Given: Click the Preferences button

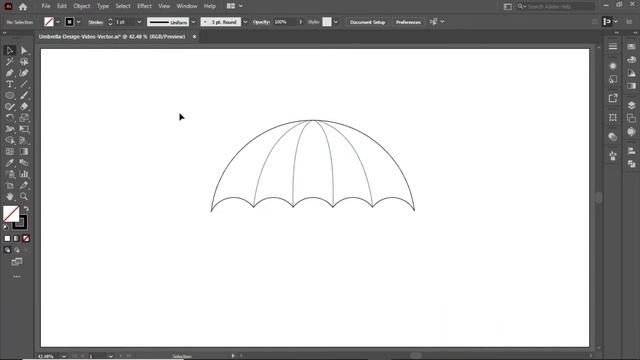Looking at the screenshot, I should point(408,22).
